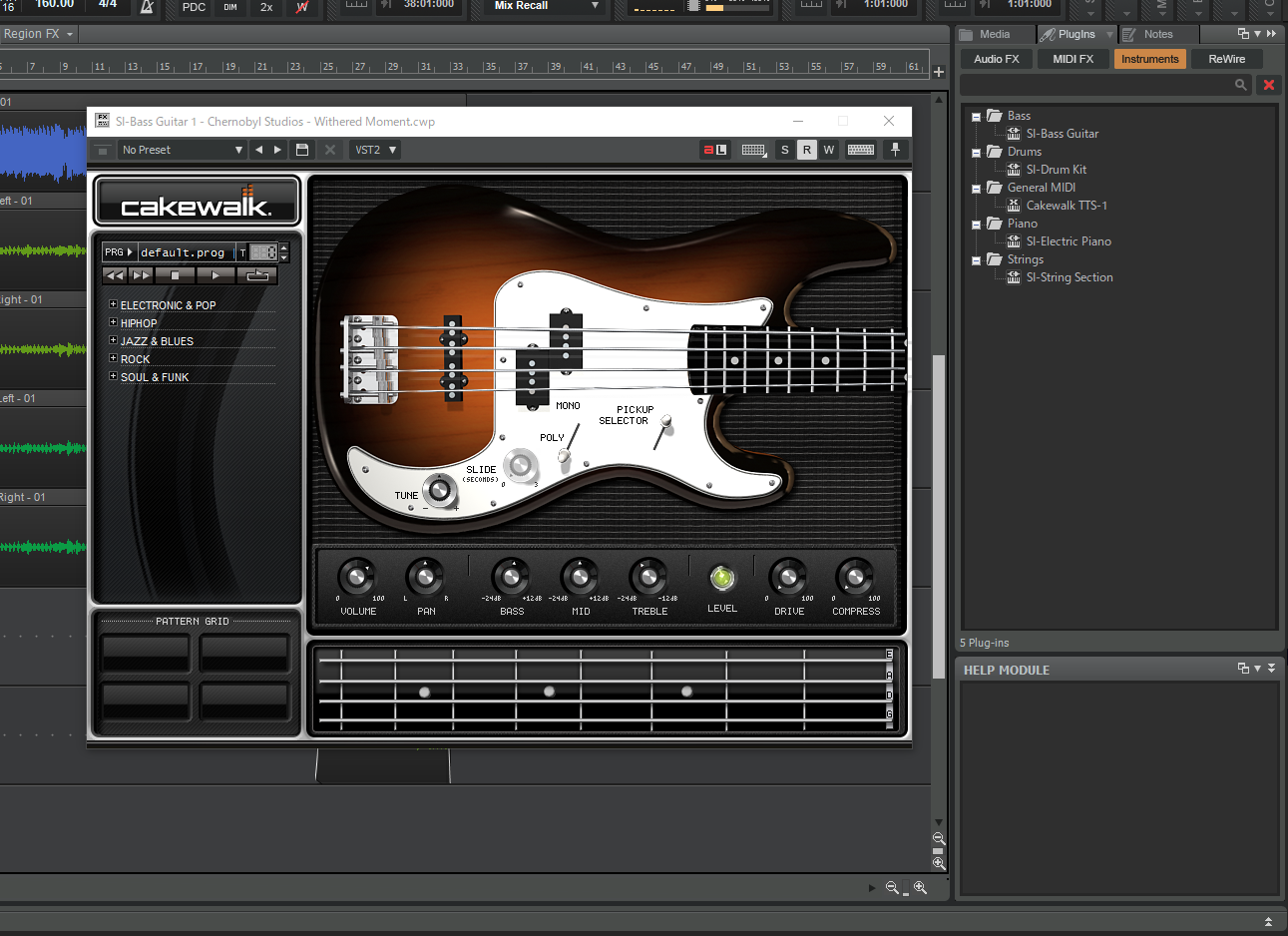Toggle the automation Read (R) button
This screenshot has width=1288, height=936.
point(807,150)
